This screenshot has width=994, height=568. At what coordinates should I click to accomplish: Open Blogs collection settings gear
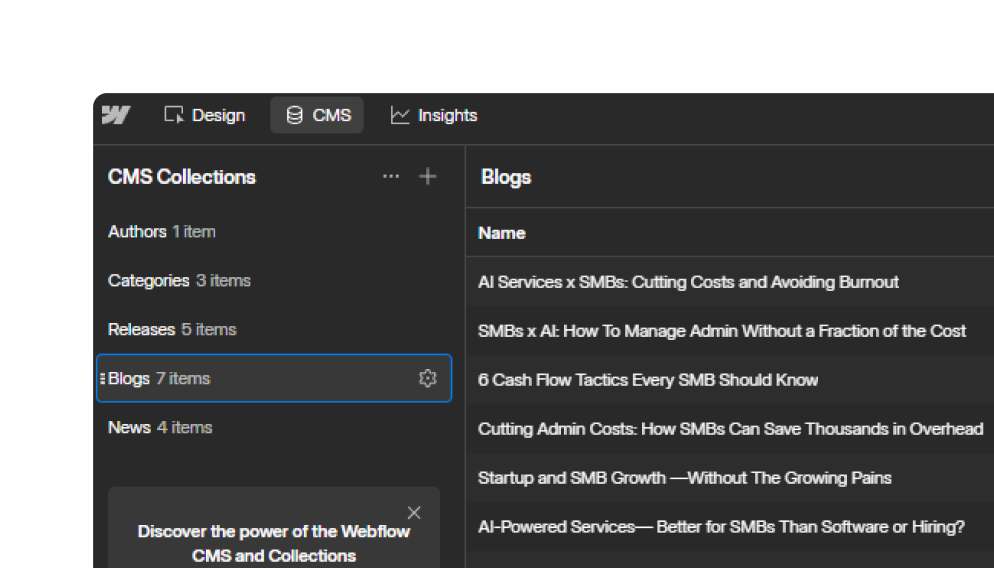[x=428, y=378]
